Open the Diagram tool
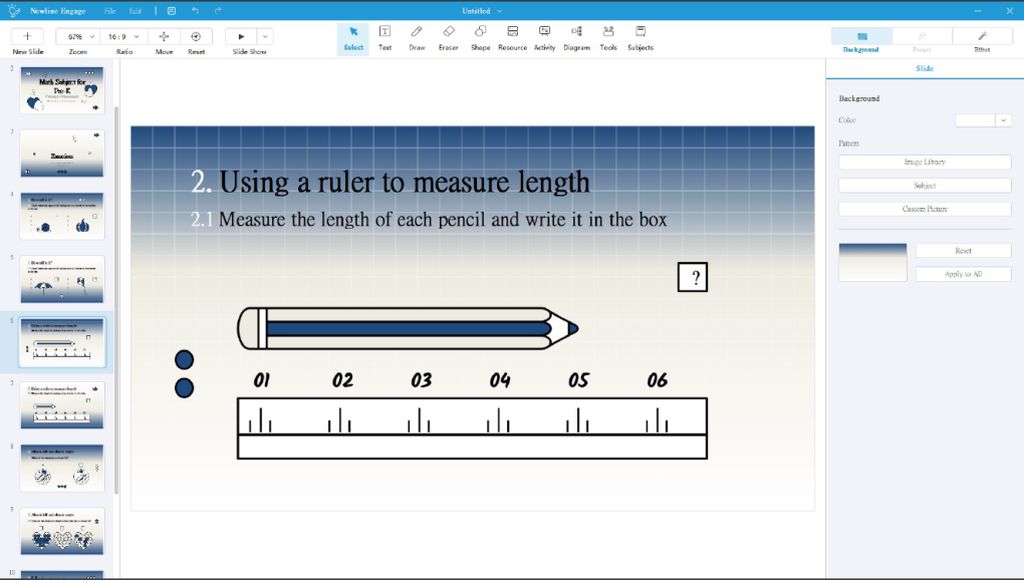The height and width of the screenshot is (580, 1024). [x=576, y=37]
